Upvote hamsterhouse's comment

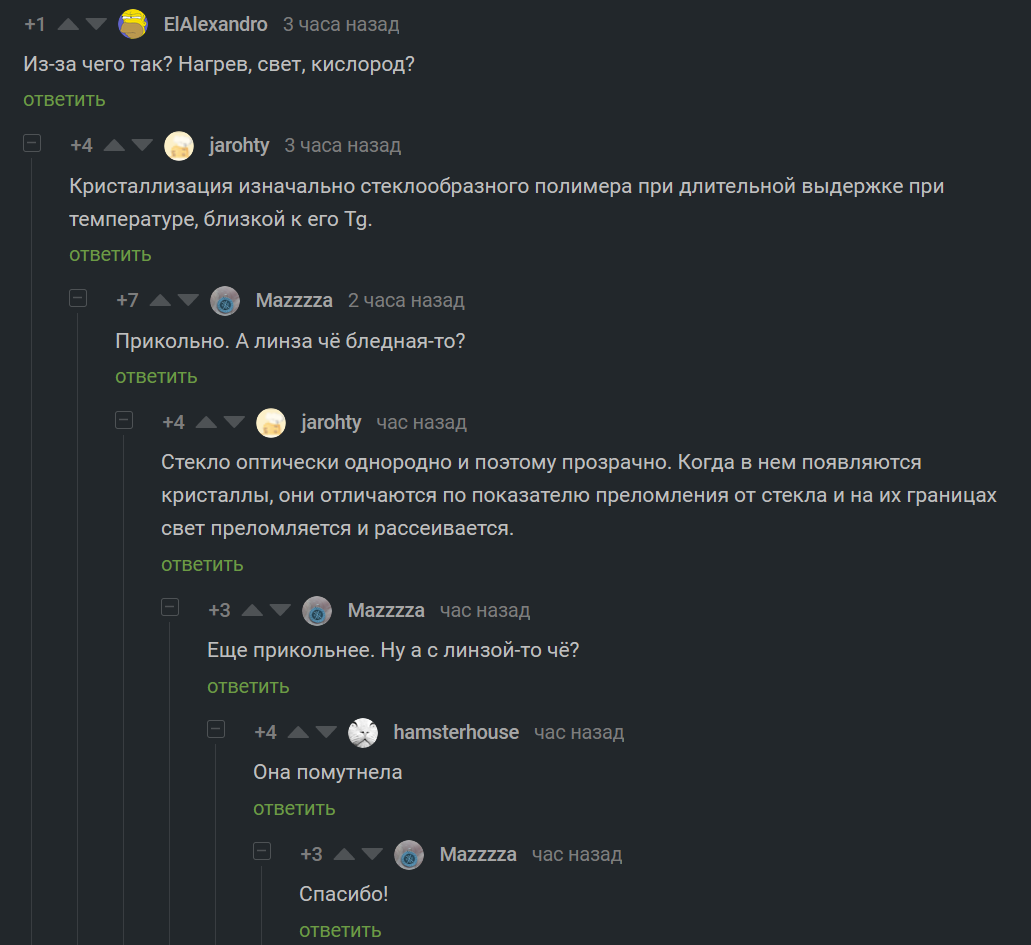(x=299, y=733)
